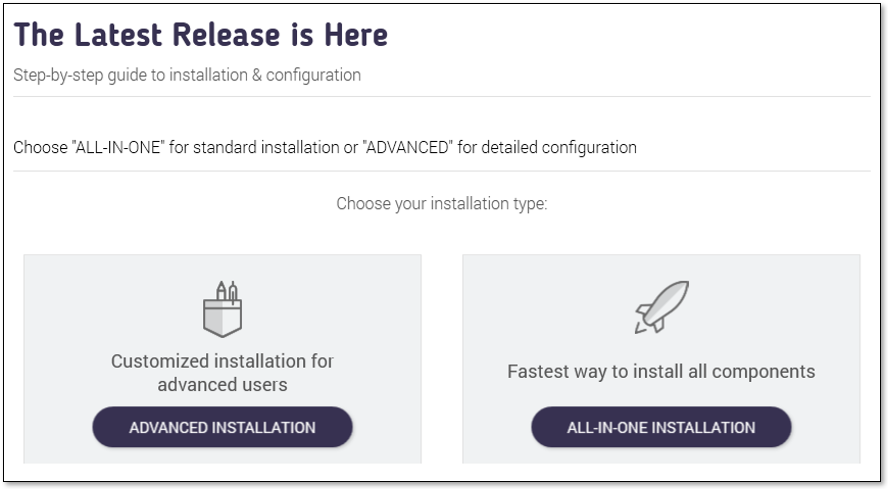
Task: Launch the ALL-IN-ONE INSTALLATION
Action: [661, 427]
